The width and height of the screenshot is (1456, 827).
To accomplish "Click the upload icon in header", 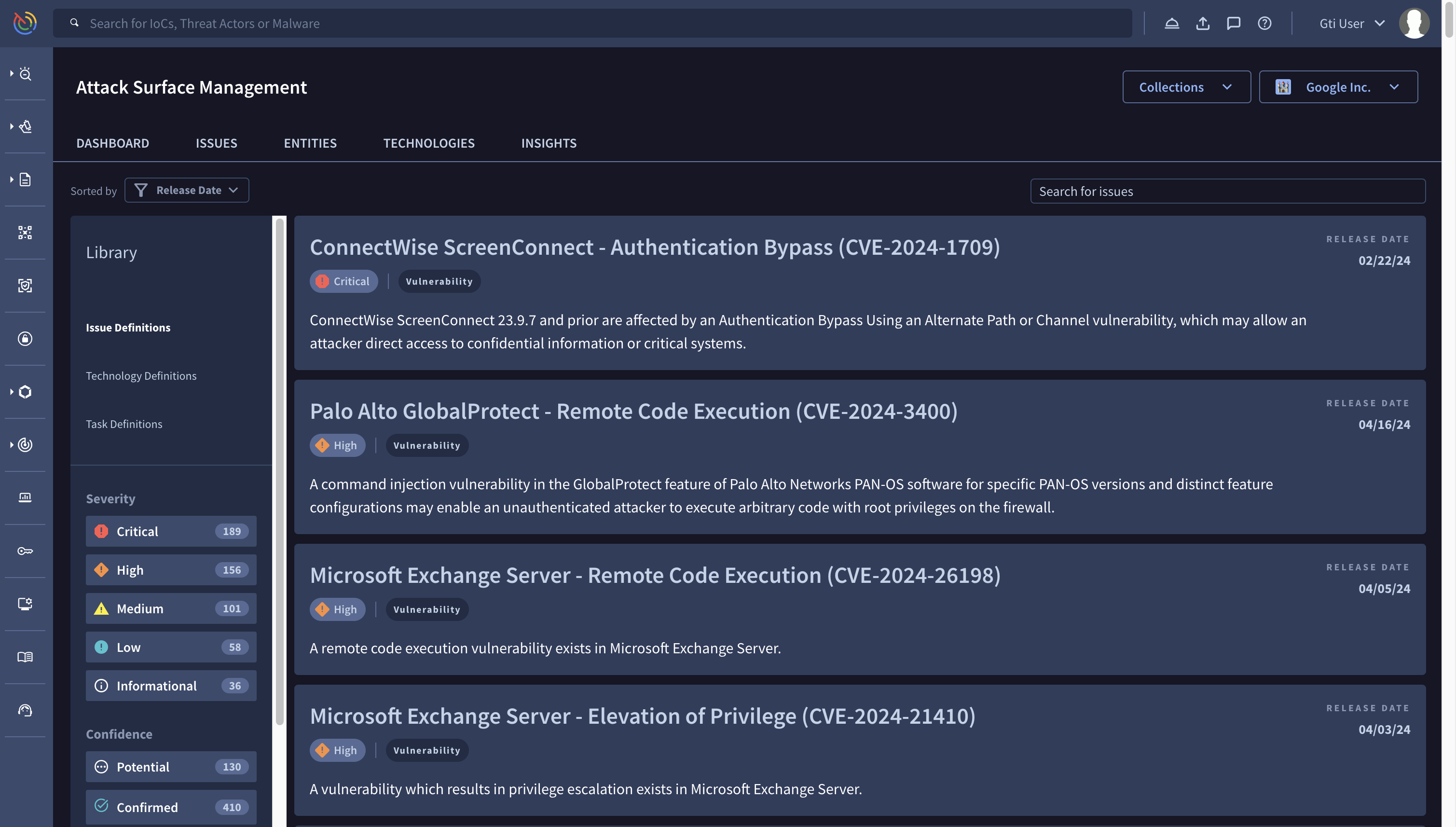I will [1203, 23].
